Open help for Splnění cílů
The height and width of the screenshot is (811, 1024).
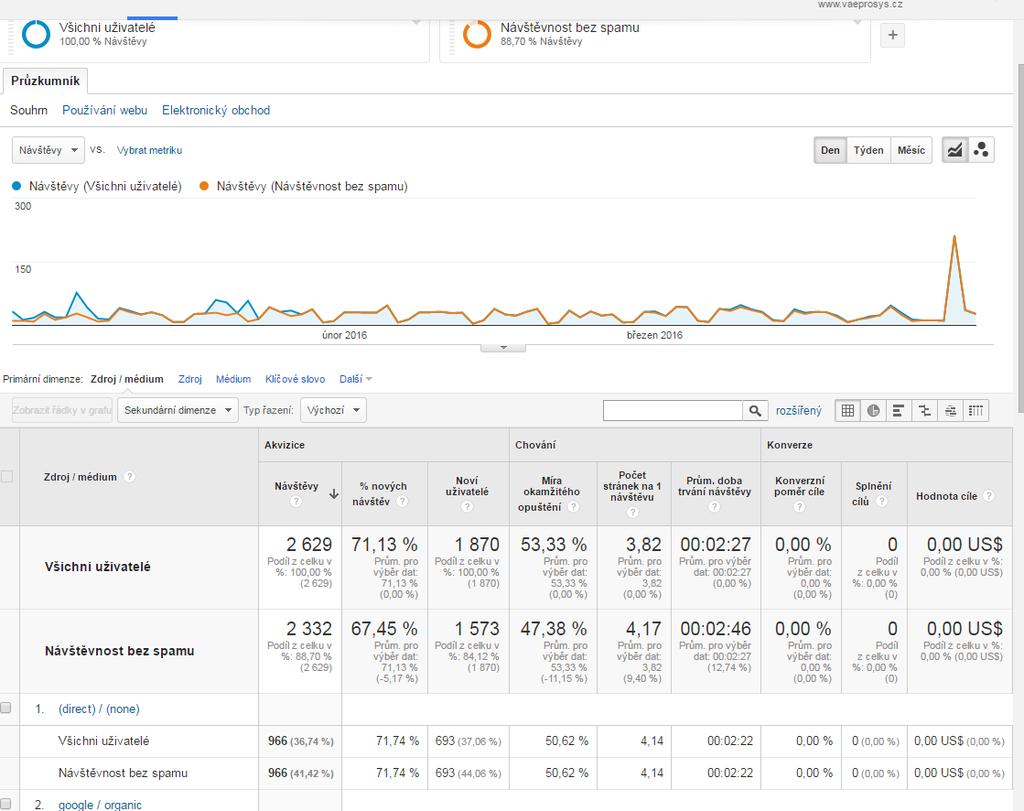[x=882, y=501]
